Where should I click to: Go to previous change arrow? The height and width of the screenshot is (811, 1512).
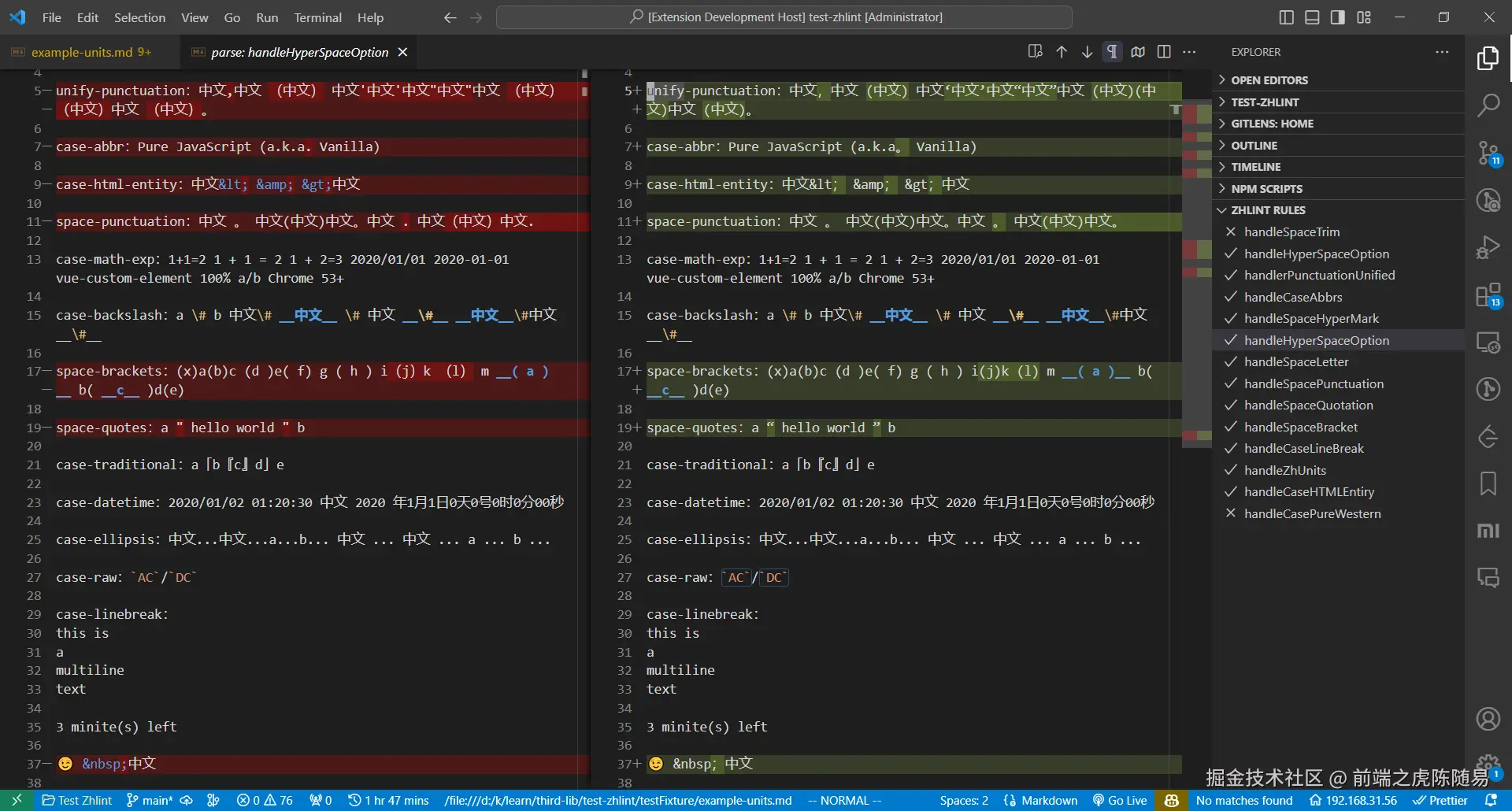click(1062, 52)
